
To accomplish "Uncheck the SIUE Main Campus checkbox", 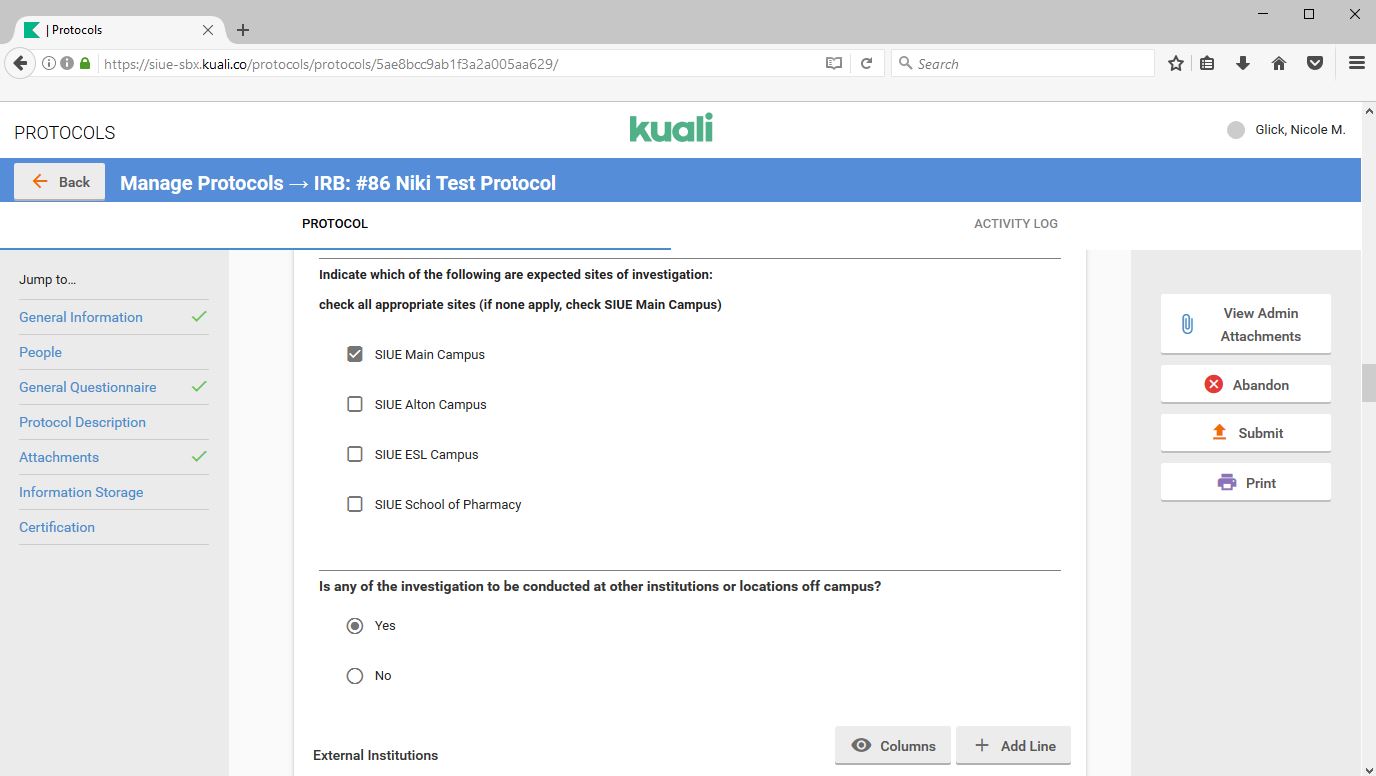I will pyautogui.click(x=355, y=354).
